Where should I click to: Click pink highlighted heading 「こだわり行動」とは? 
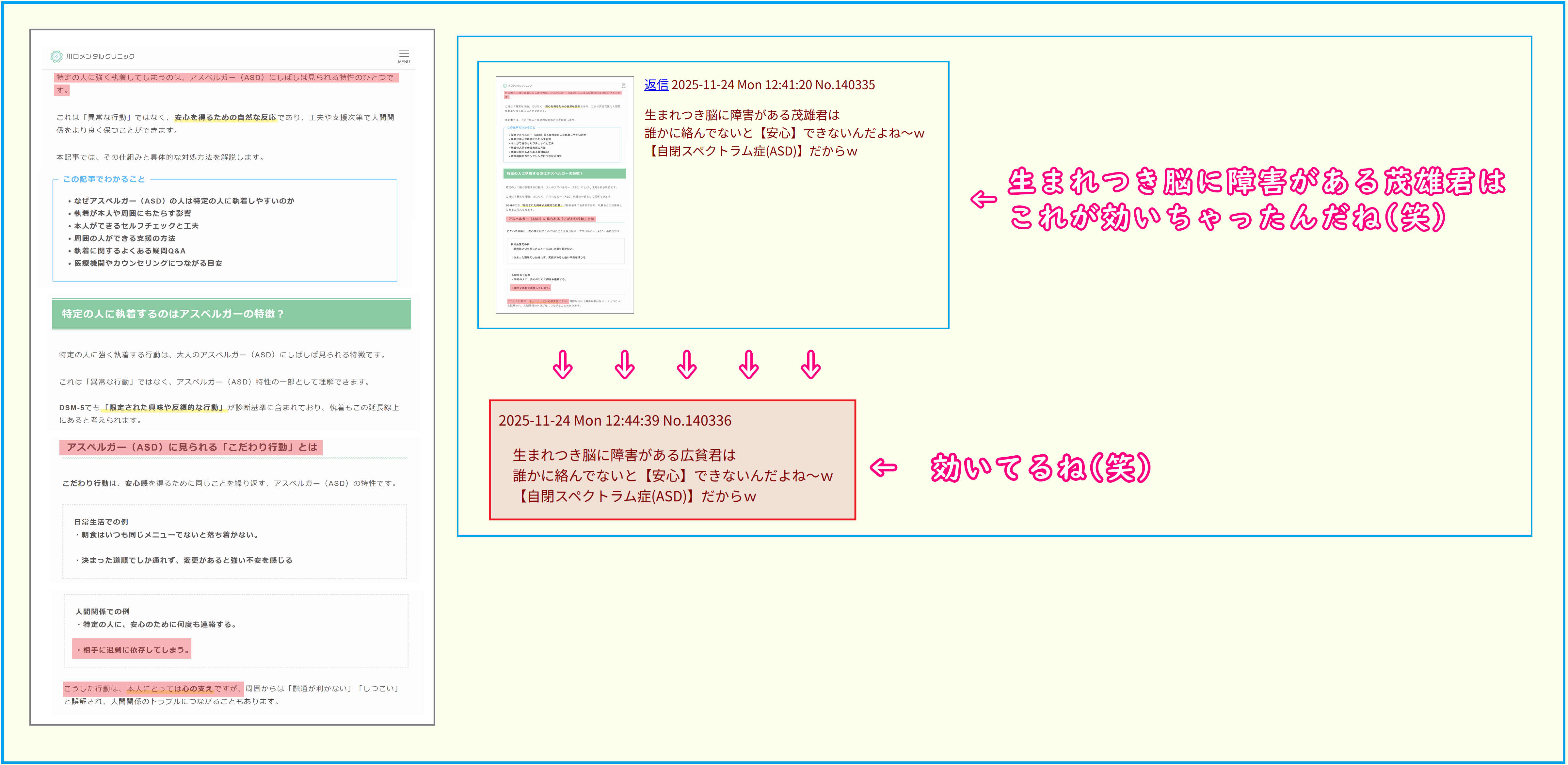191,447
